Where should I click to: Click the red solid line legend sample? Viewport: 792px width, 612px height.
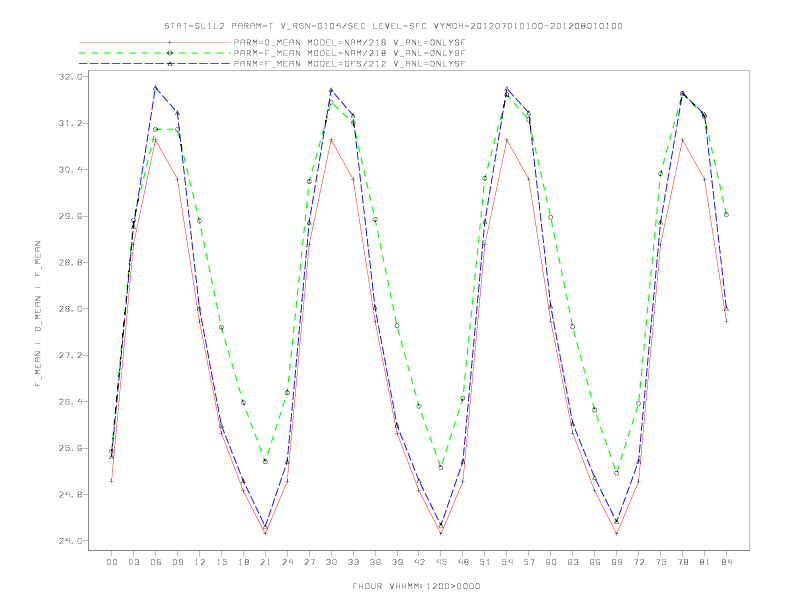pyautogui.click(x=155, y=42)
